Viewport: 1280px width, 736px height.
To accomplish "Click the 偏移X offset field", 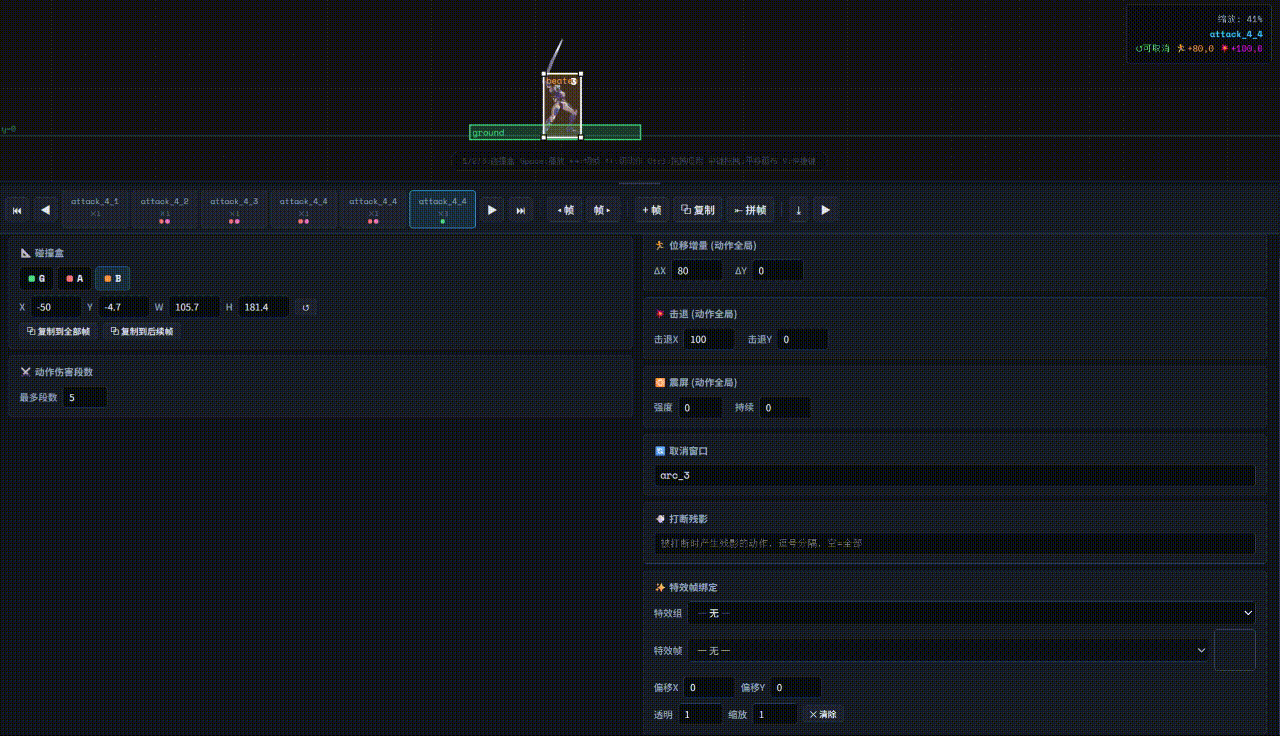I will pyautogui.click(x=709, y=687).
